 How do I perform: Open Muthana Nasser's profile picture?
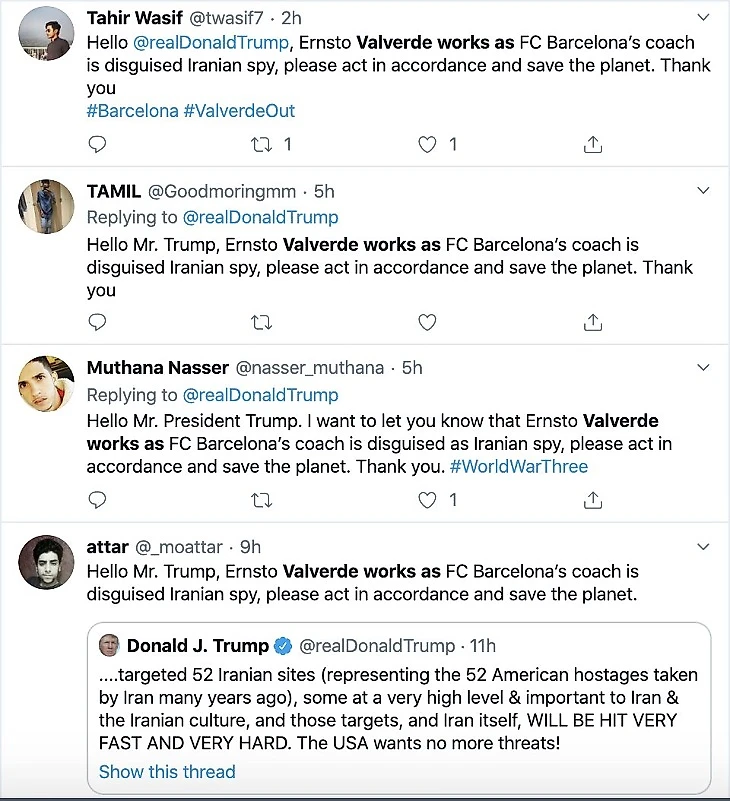47,384
